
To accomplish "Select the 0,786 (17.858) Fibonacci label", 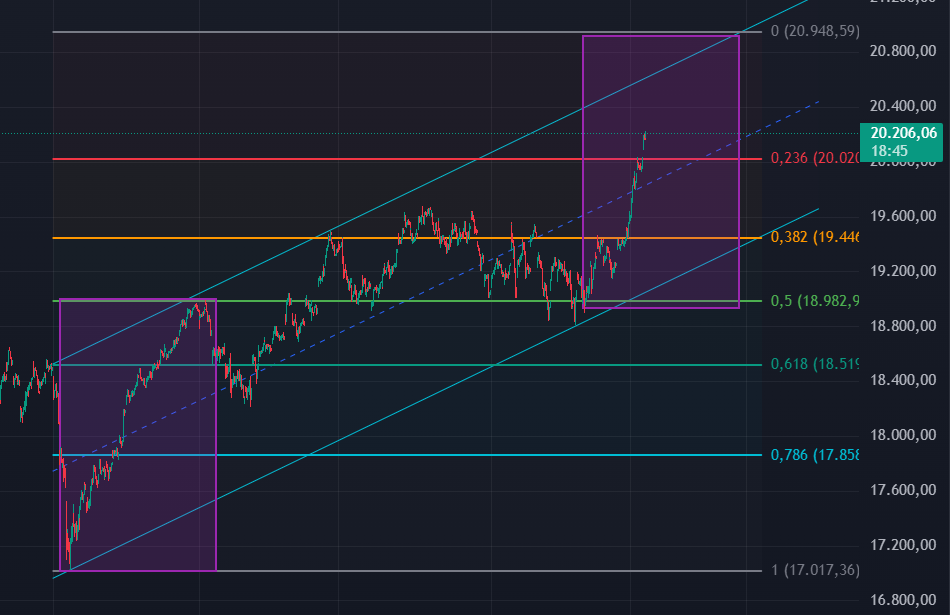I will pyautogui.click(x=812, y=451).
